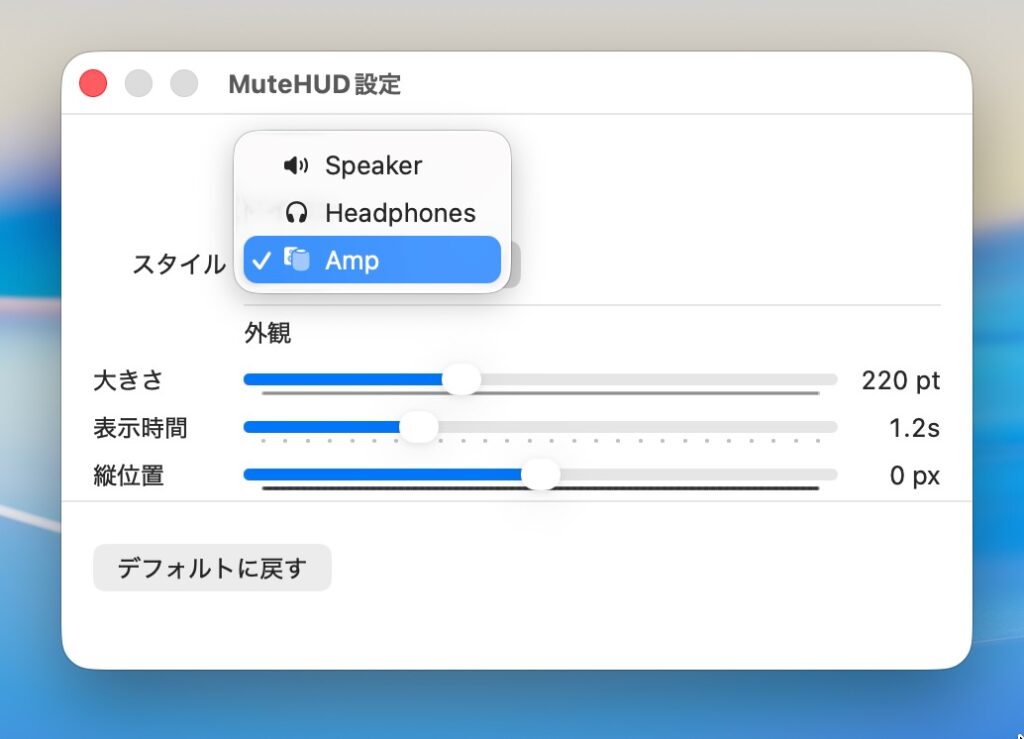Pick the Amp menu entry text
The width and height of the screenshot is (1024, 739).
point(352,261)
